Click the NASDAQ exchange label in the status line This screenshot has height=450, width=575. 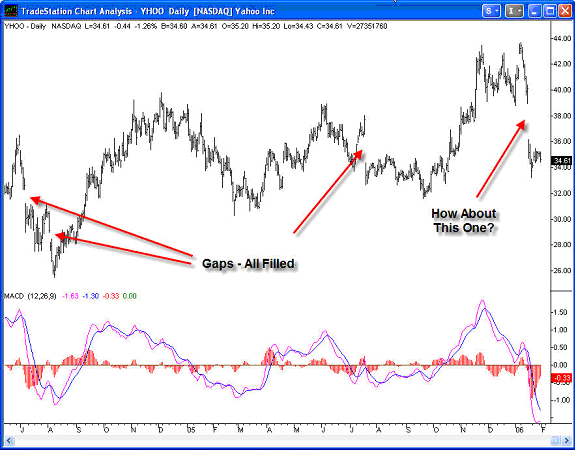click(x=66, y=26)
